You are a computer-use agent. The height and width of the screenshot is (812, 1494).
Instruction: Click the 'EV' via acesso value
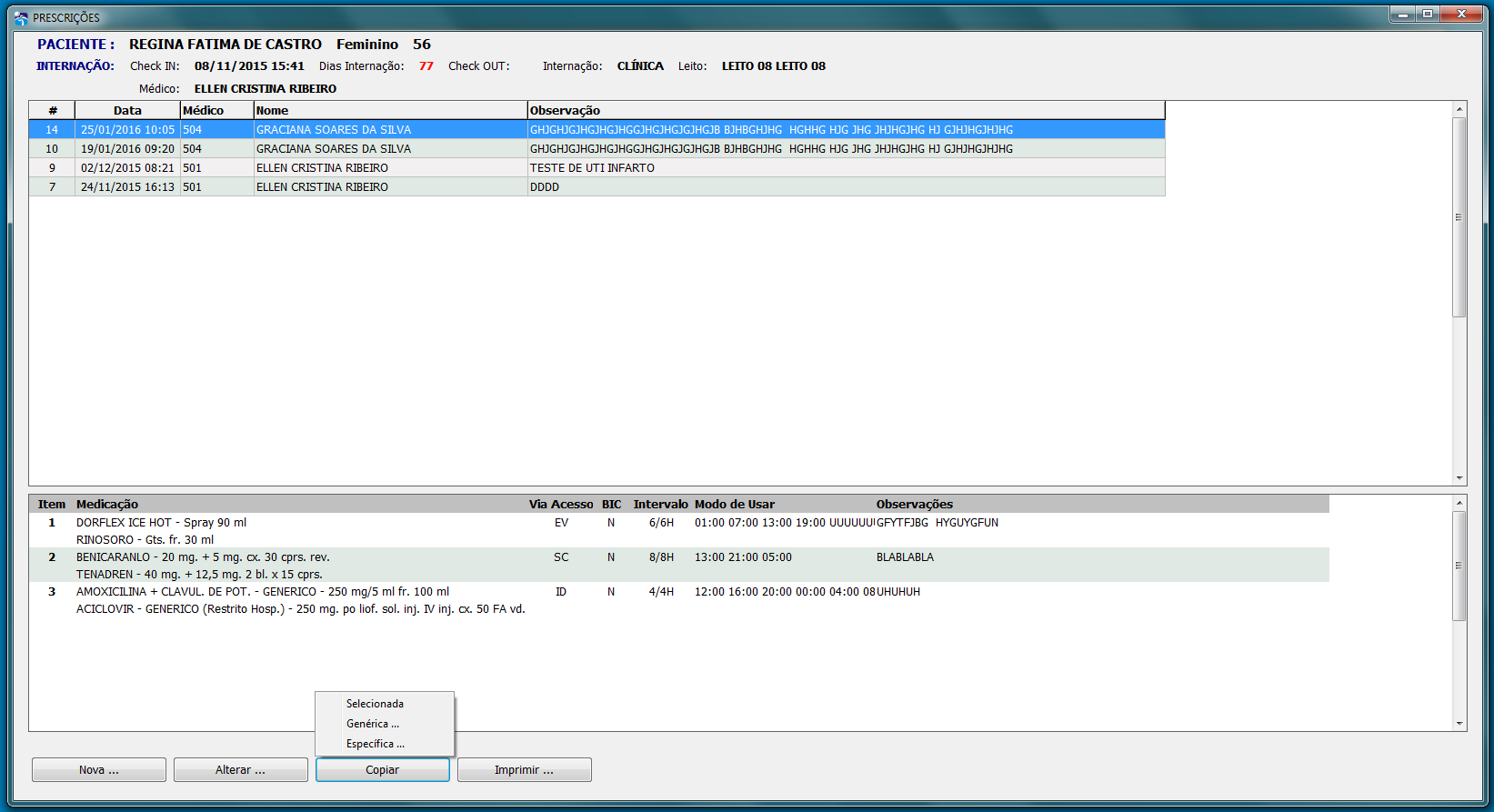(561, 523)
